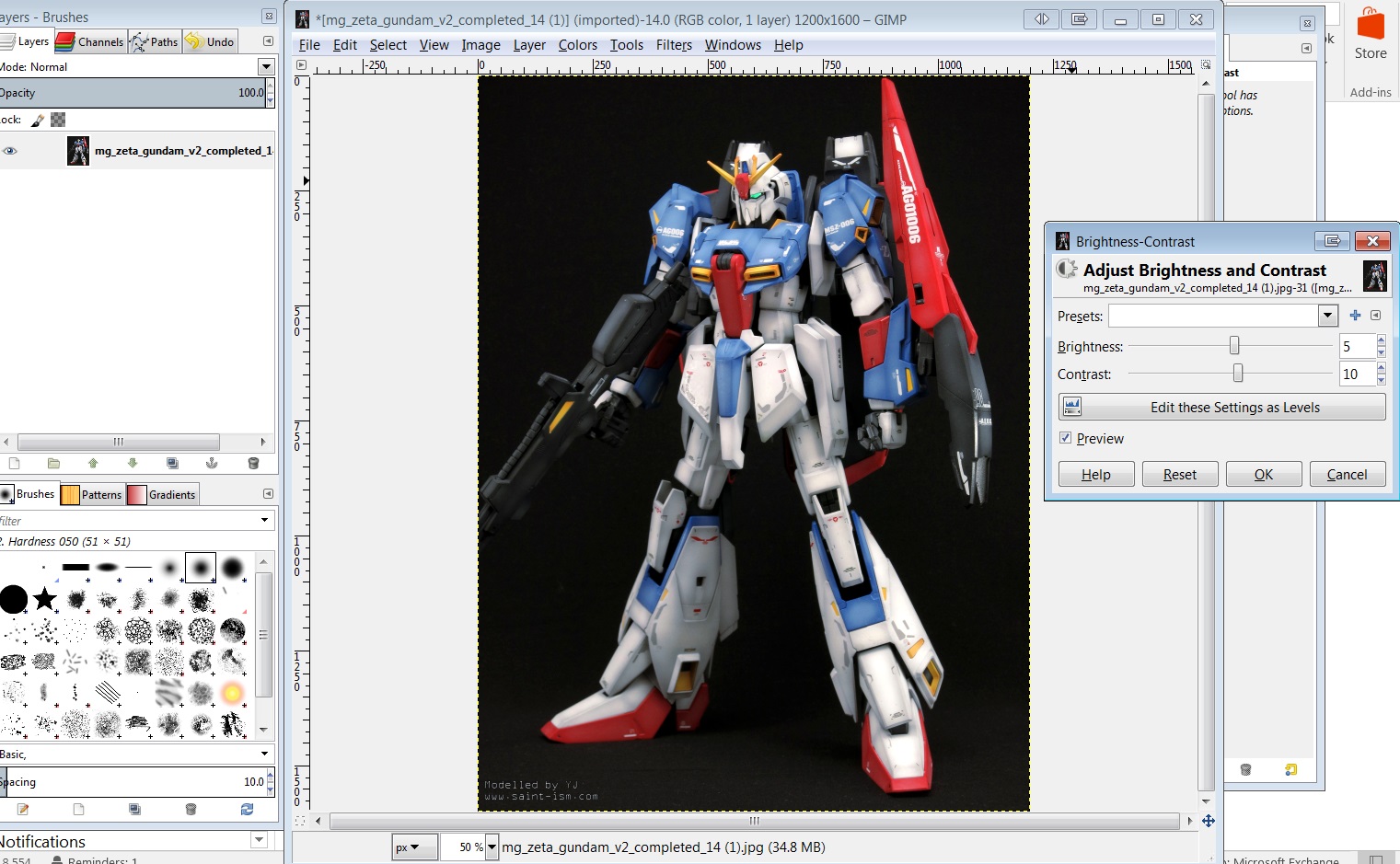Screen dimensions: 1400x864
Task: Create a new brush with the blank page icon
Action: [78, 810]
